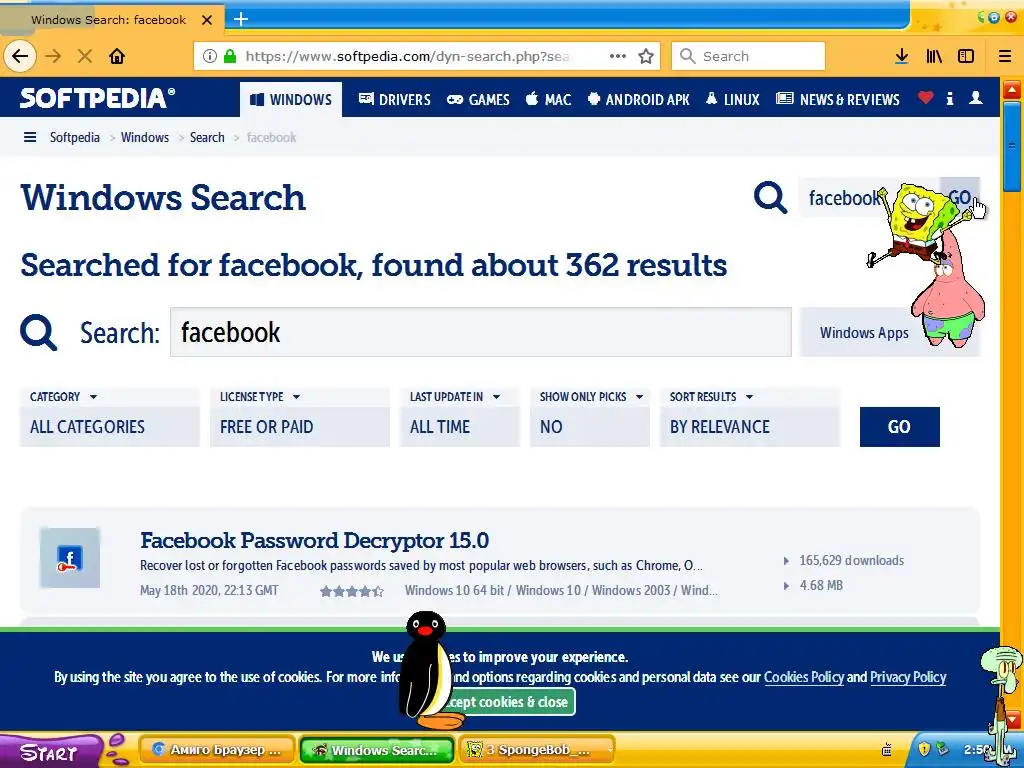1024x768 pixels.
Task: Expand the SORT RESULTS filter dropdown
Action: coord(711,396)
